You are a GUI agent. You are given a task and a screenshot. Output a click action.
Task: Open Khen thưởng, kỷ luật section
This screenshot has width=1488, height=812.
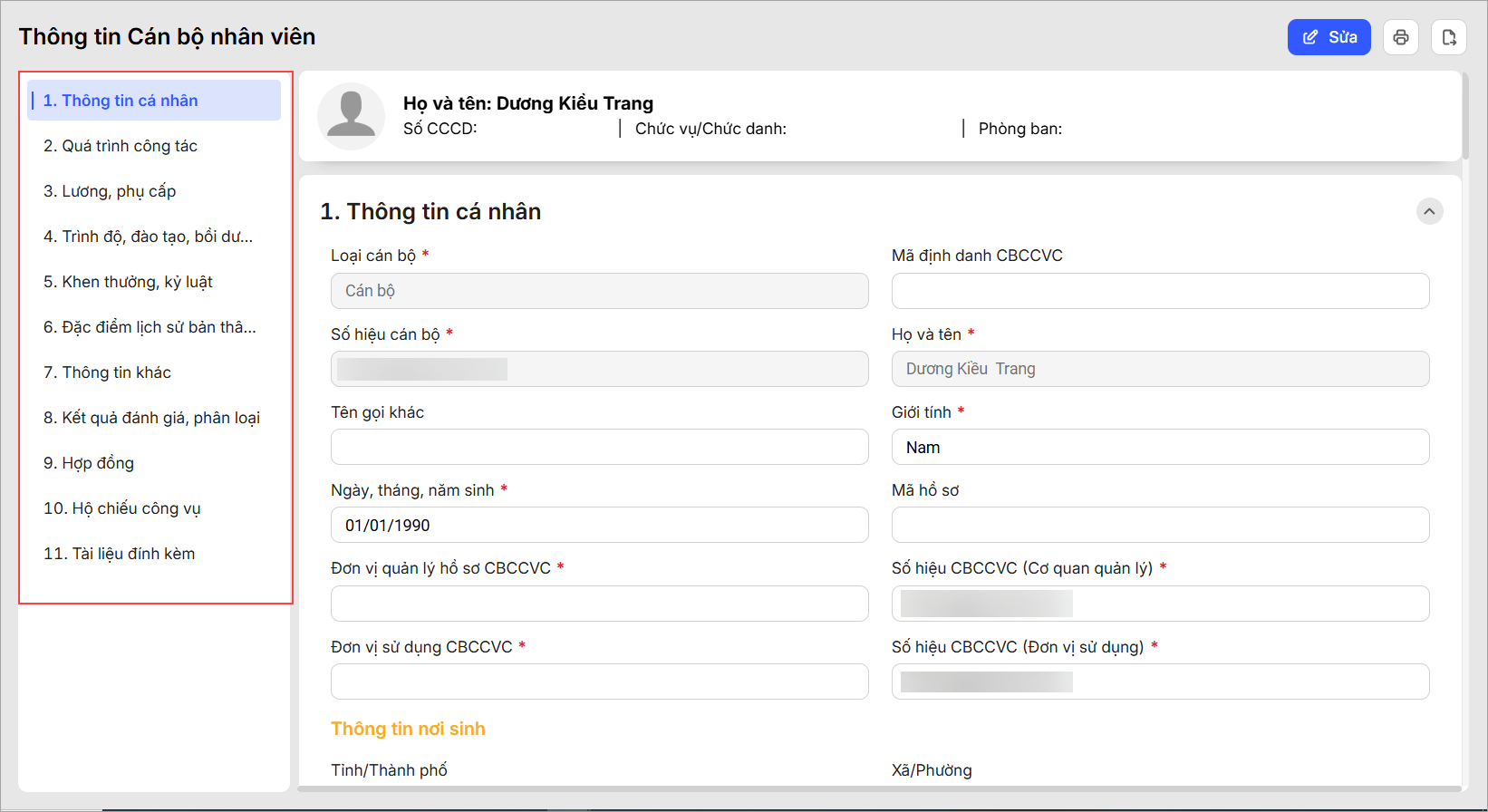(128, 282)
